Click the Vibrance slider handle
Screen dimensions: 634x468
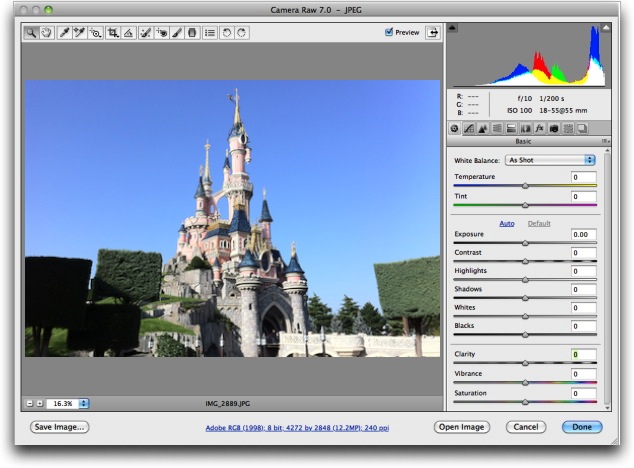click(x=525, y=382)
